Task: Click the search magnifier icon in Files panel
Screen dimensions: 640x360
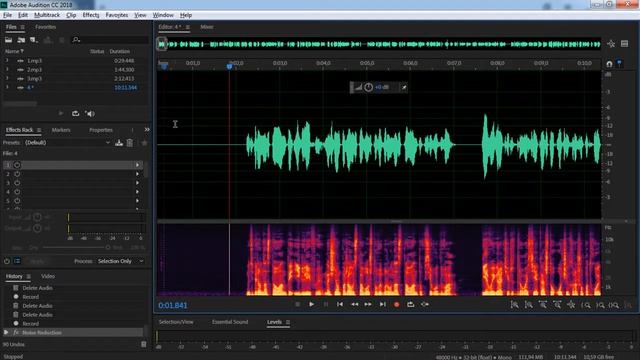Action: point(76,40)
